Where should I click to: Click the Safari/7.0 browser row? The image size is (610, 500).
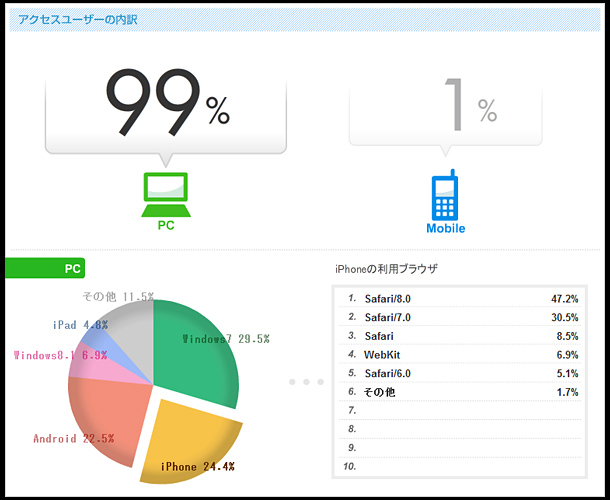click(460, 318)
